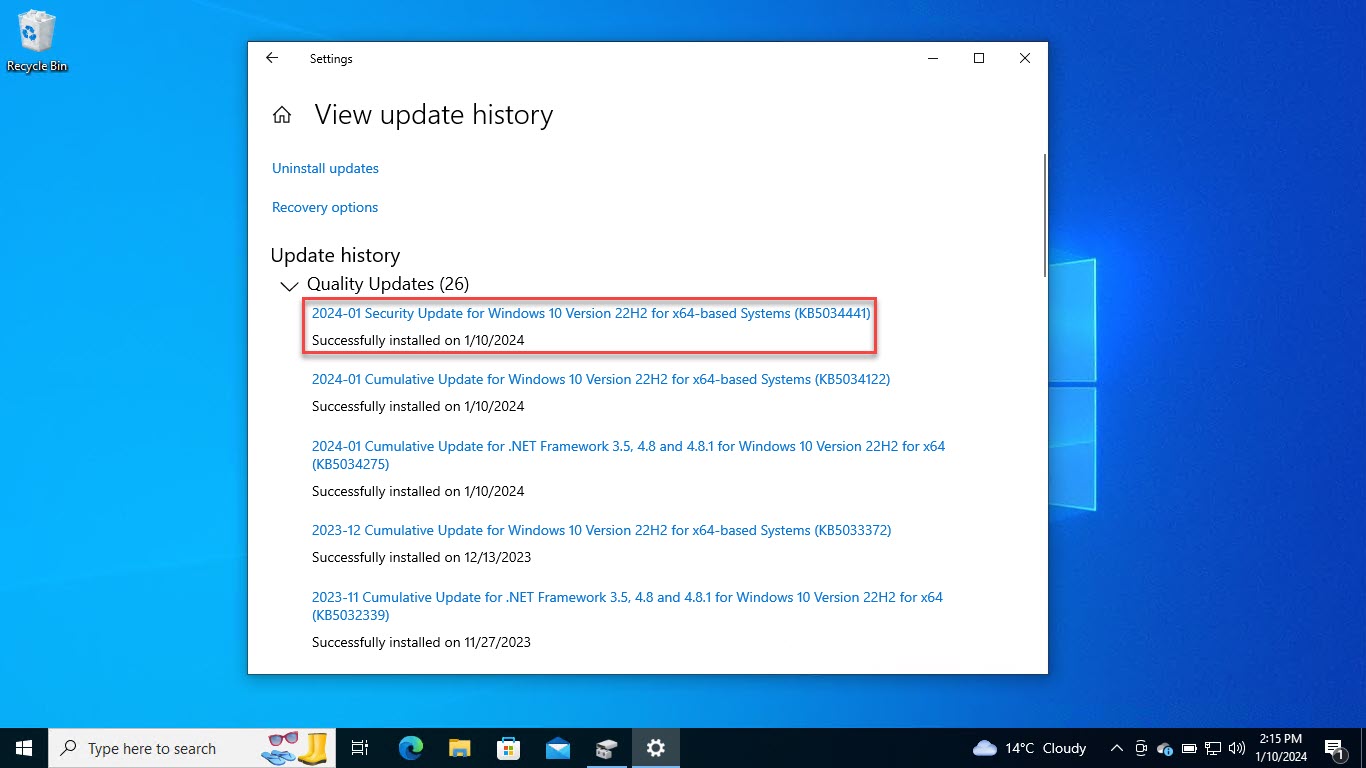Go back using the Settings back arrow
Image resolution: width=1366 pixels, height=768 pixels.
272,58
